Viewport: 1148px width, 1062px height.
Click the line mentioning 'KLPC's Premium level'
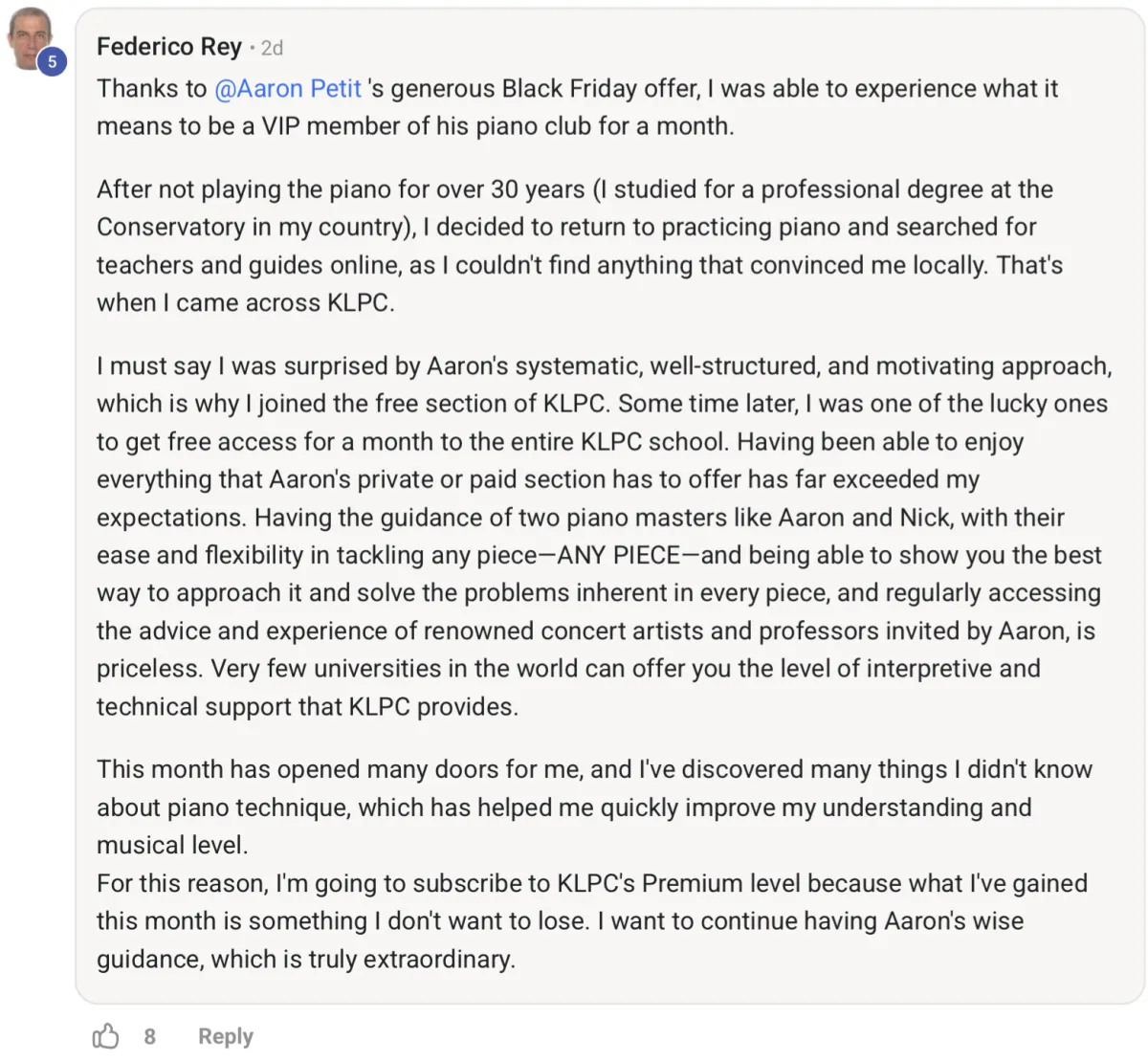591,883
